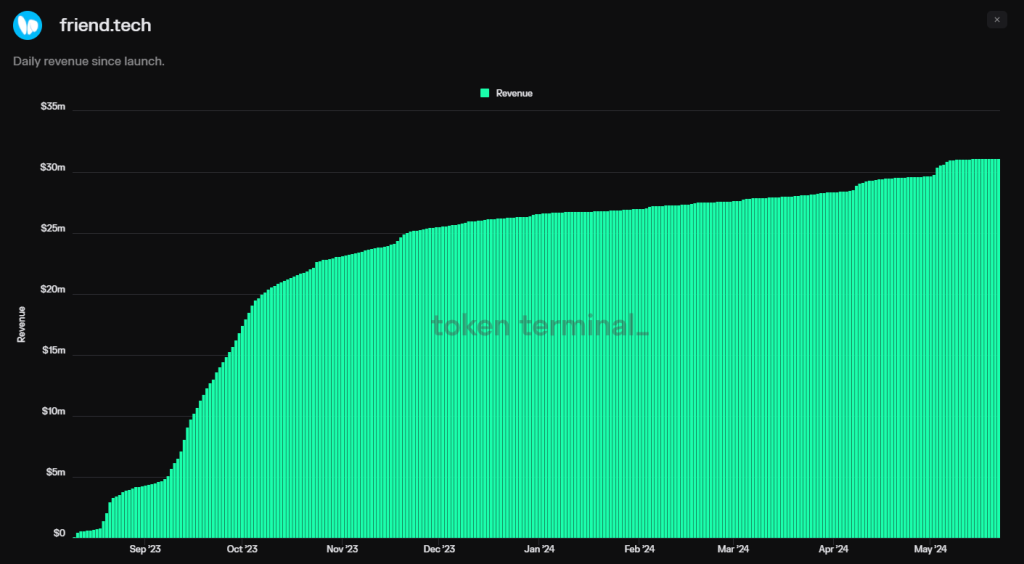Click the Apr '24 x-axis label
Viewport: 1024px width, 564px height.
click(x=833, y=549)
